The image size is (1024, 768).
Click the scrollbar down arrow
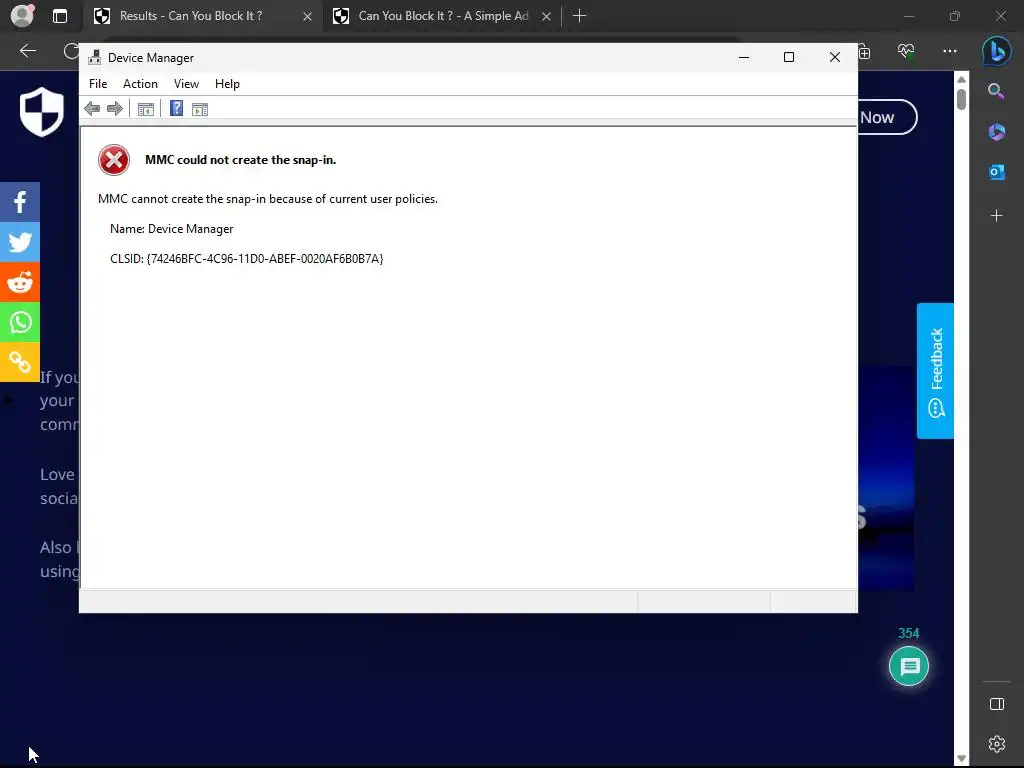(x=961, y=759)
